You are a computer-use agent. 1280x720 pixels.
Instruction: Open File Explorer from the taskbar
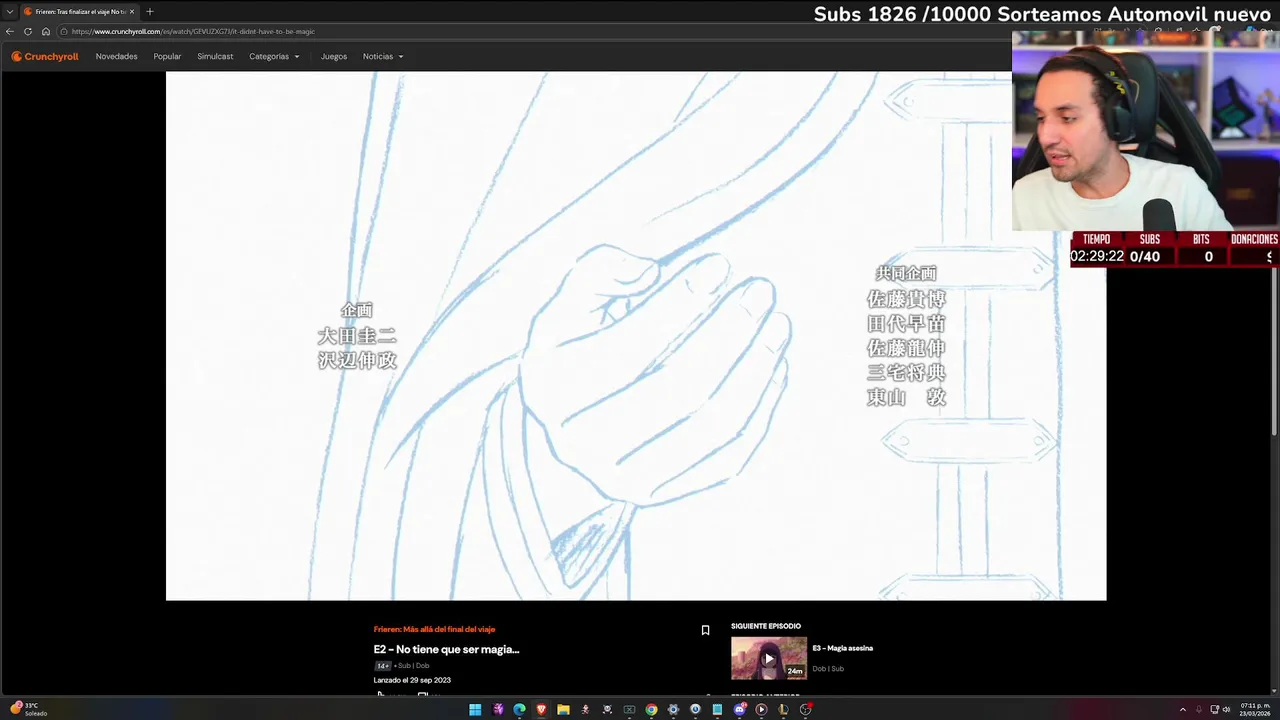point(563,710)
